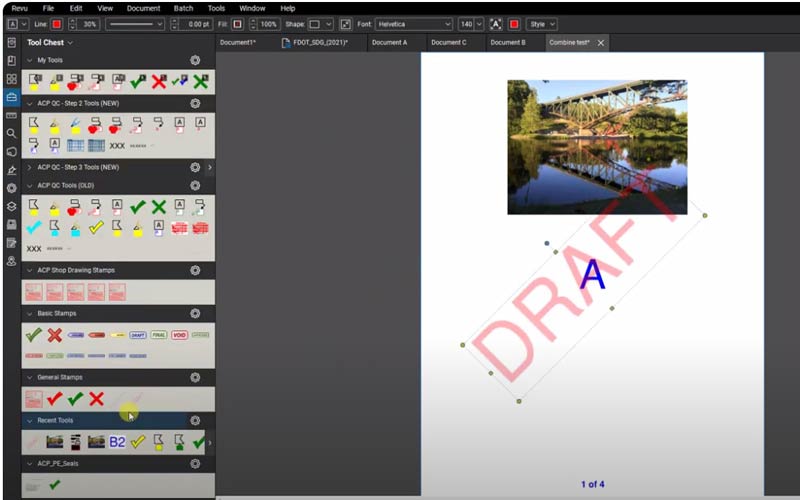Open the Tool Chest panel icon in sidebar
800x500 pixels.
coord(11,97)
